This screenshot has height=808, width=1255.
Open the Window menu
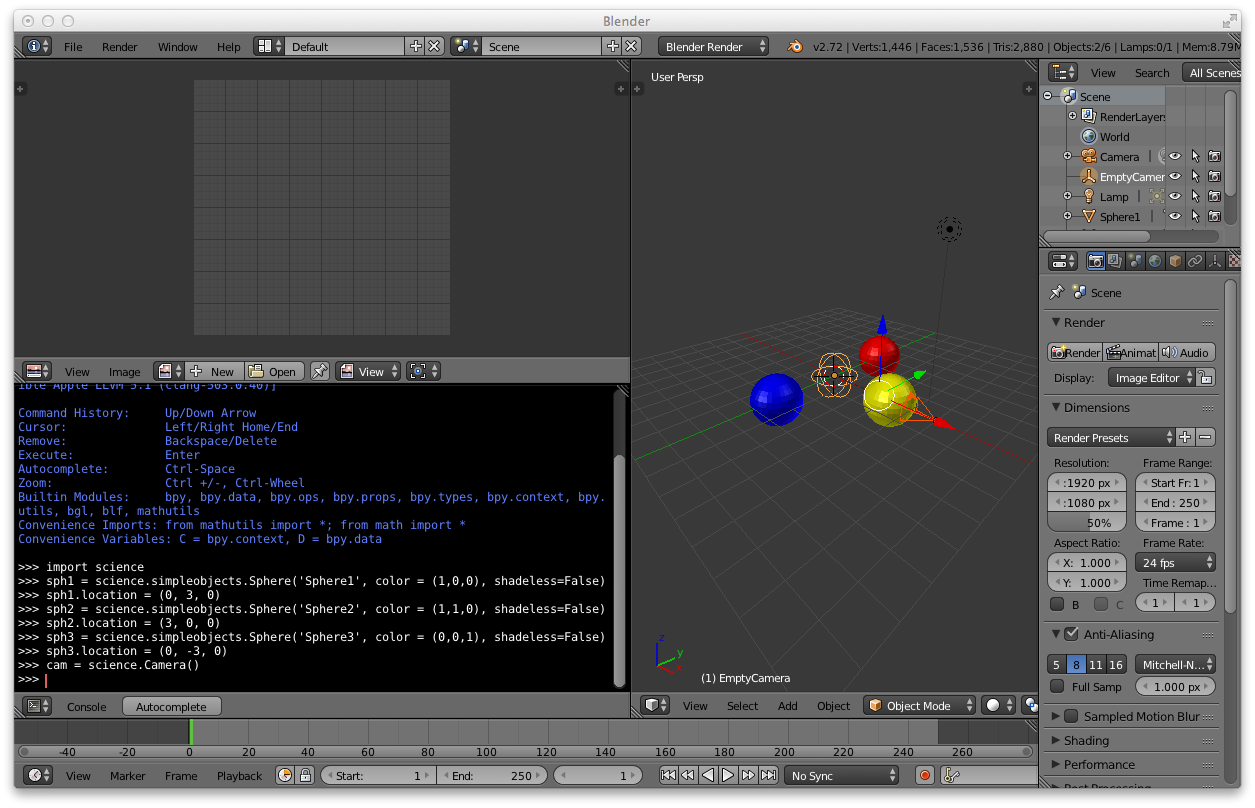(178, 47)
